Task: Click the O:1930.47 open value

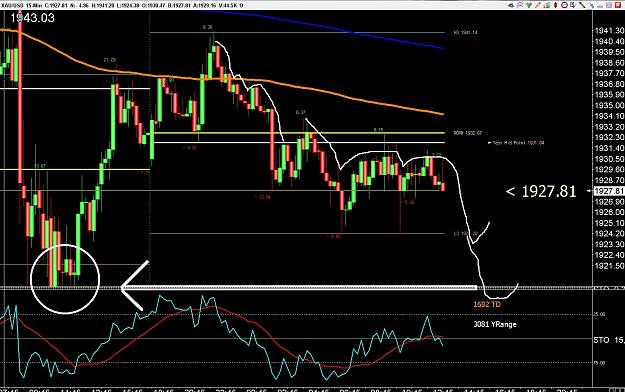Action: point(153,6)
